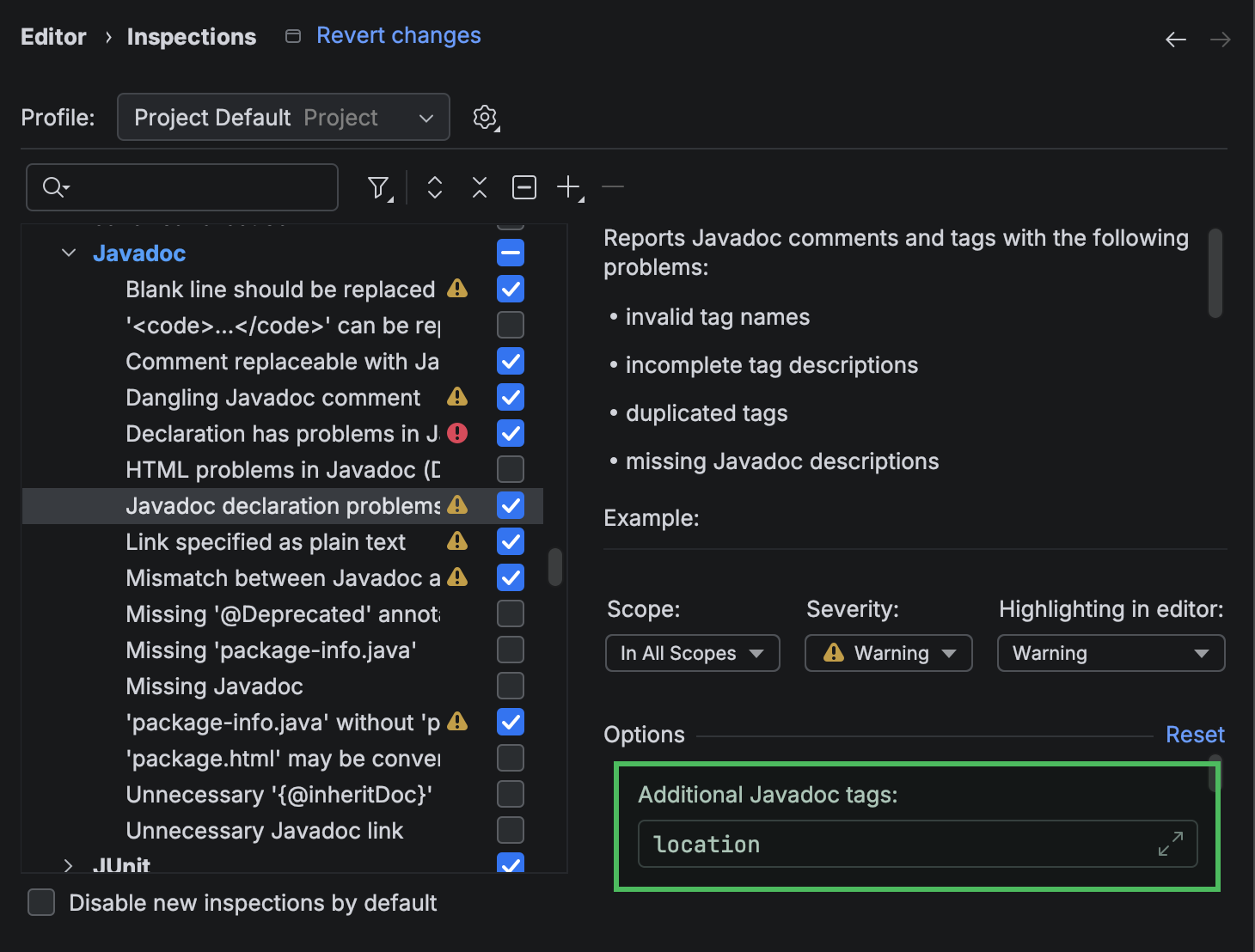The width and height of the screenshot is (1255, 952).
Task: Click the description panel scrollbar
Action: [1215, 273]
